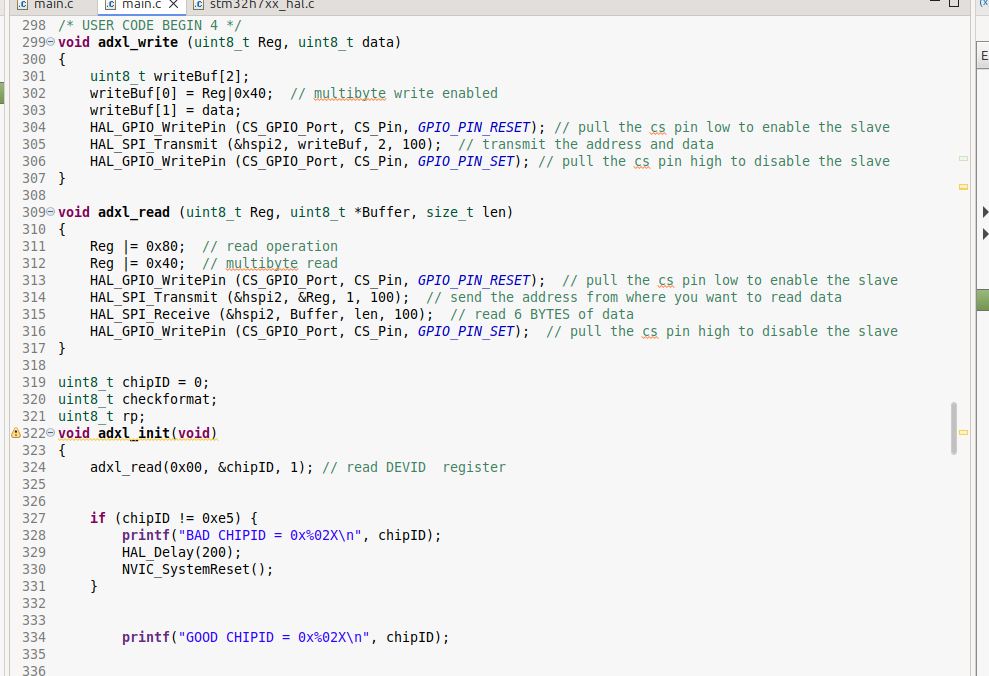Click the "GOOD CHIPID" printf string
The height and width of the screenshot is (676, 989).
click(x=274, y=638)
